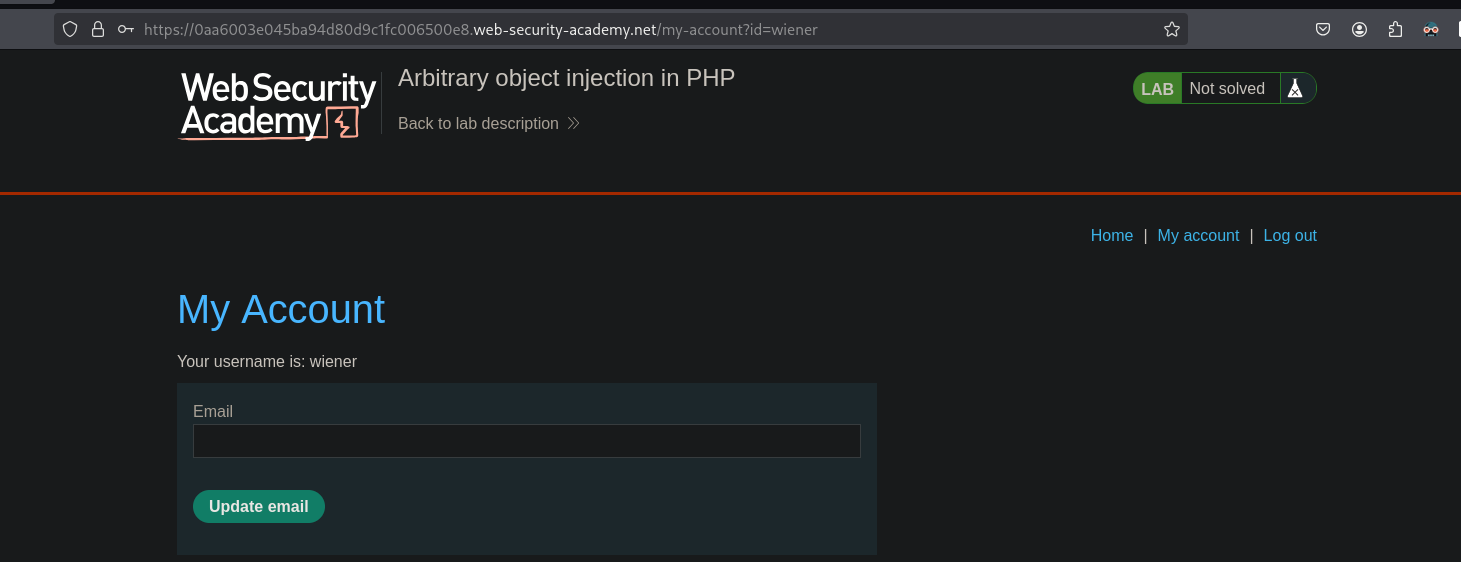This screenshot has height=562, width=1461.
Task: Bookmark this page with the star
Action: click(x=1172, y=30)
